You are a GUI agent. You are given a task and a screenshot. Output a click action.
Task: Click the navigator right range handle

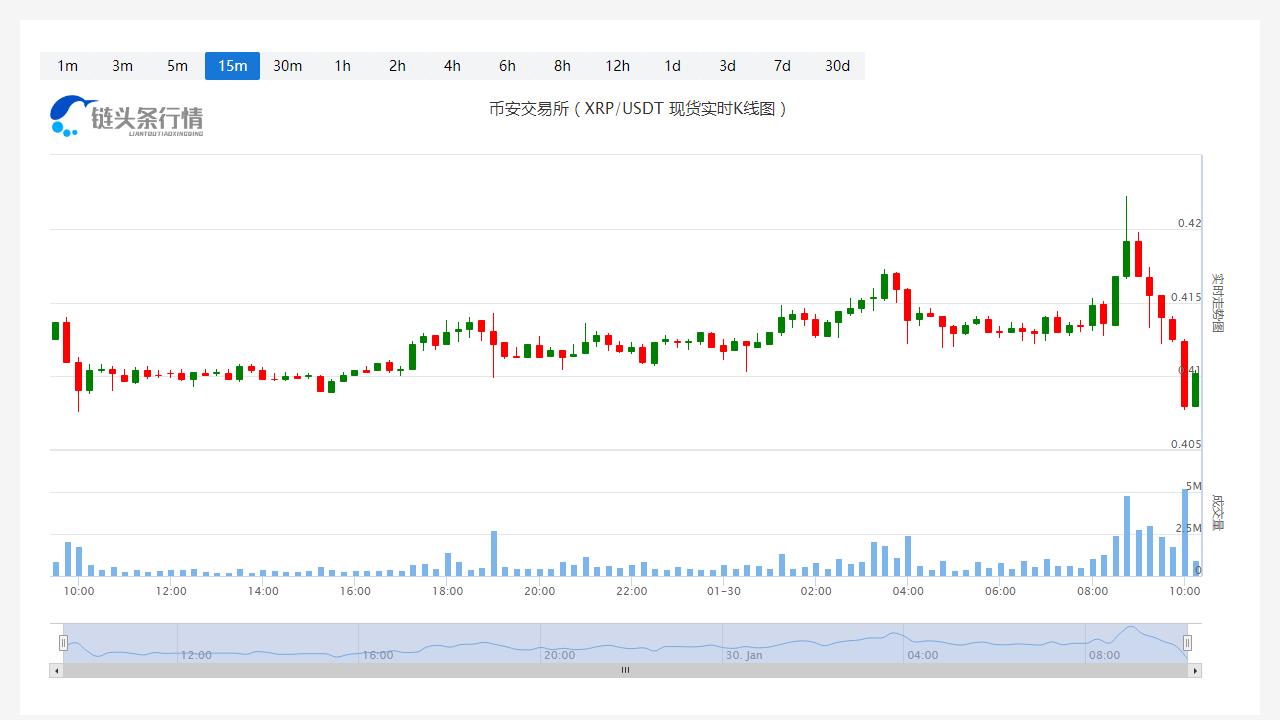tap(1187, 643)
